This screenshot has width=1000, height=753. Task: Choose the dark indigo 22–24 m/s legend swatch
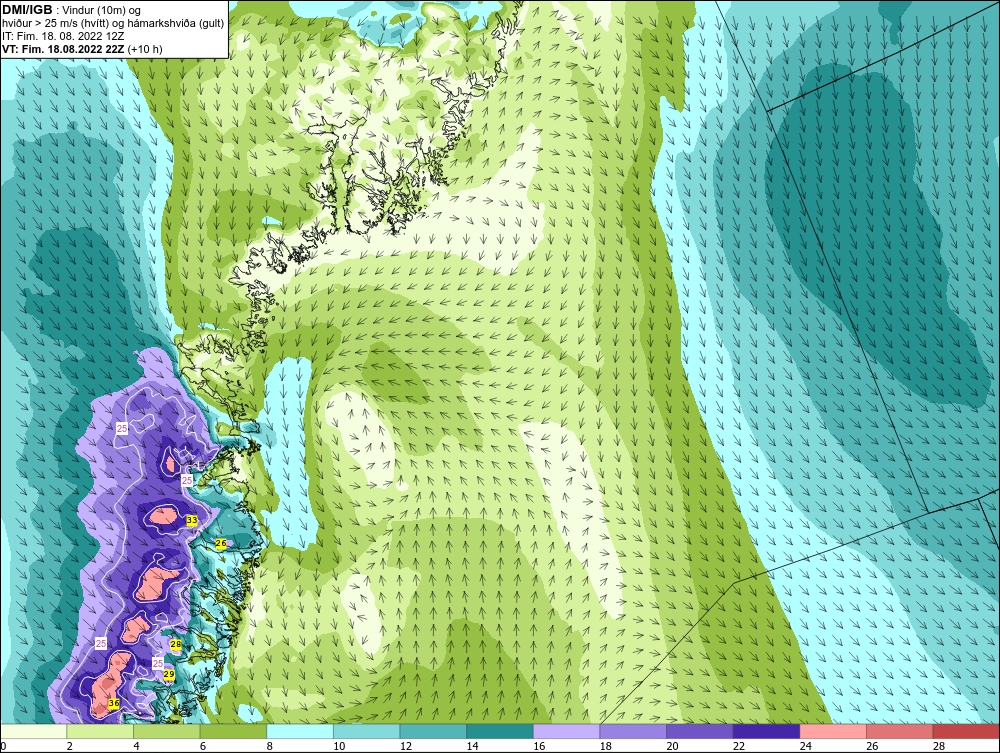click(x=767, y=731)
